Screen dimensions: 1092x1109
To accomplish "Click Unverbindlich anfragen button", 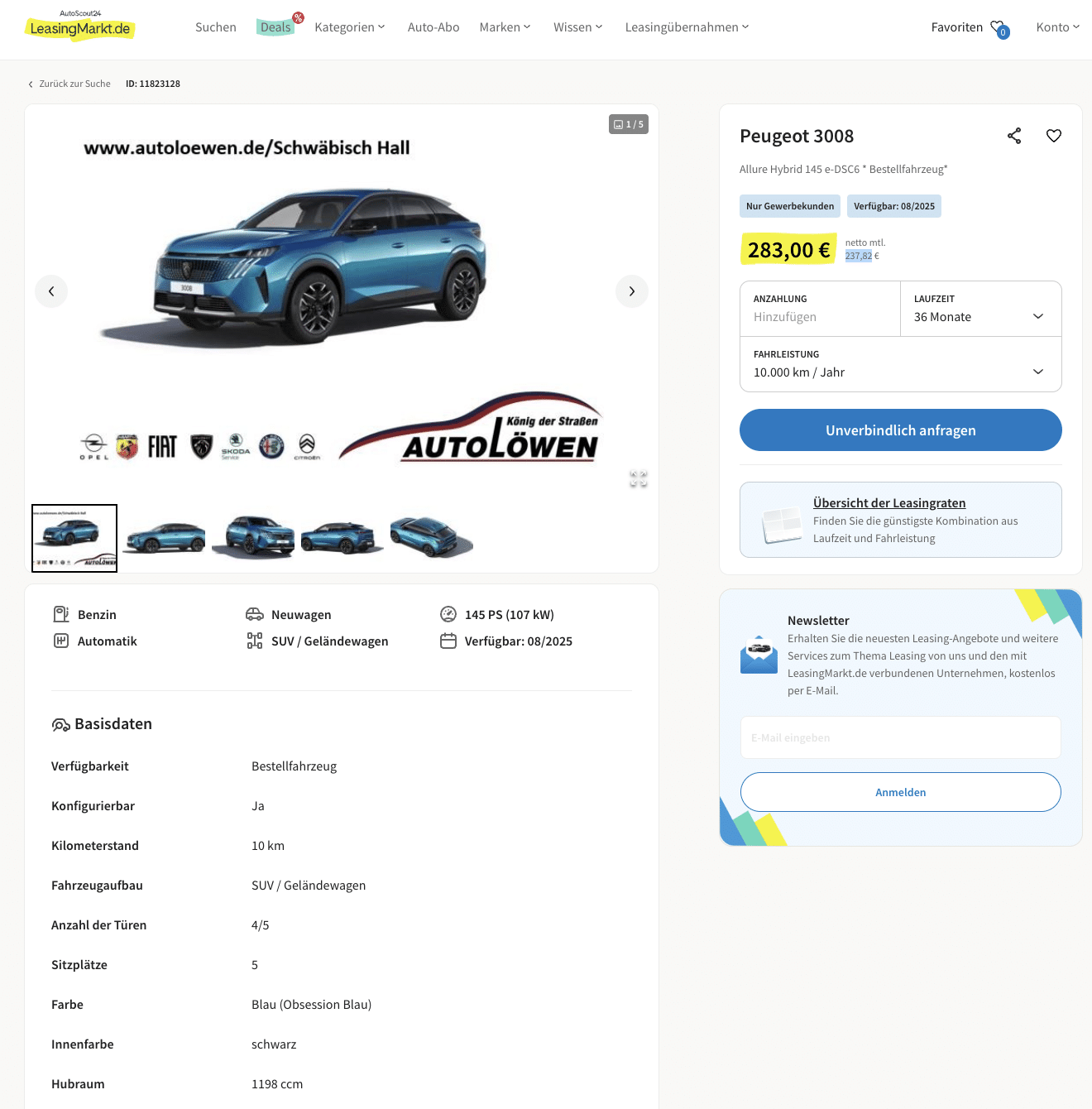I will click(x=901, y=430).
